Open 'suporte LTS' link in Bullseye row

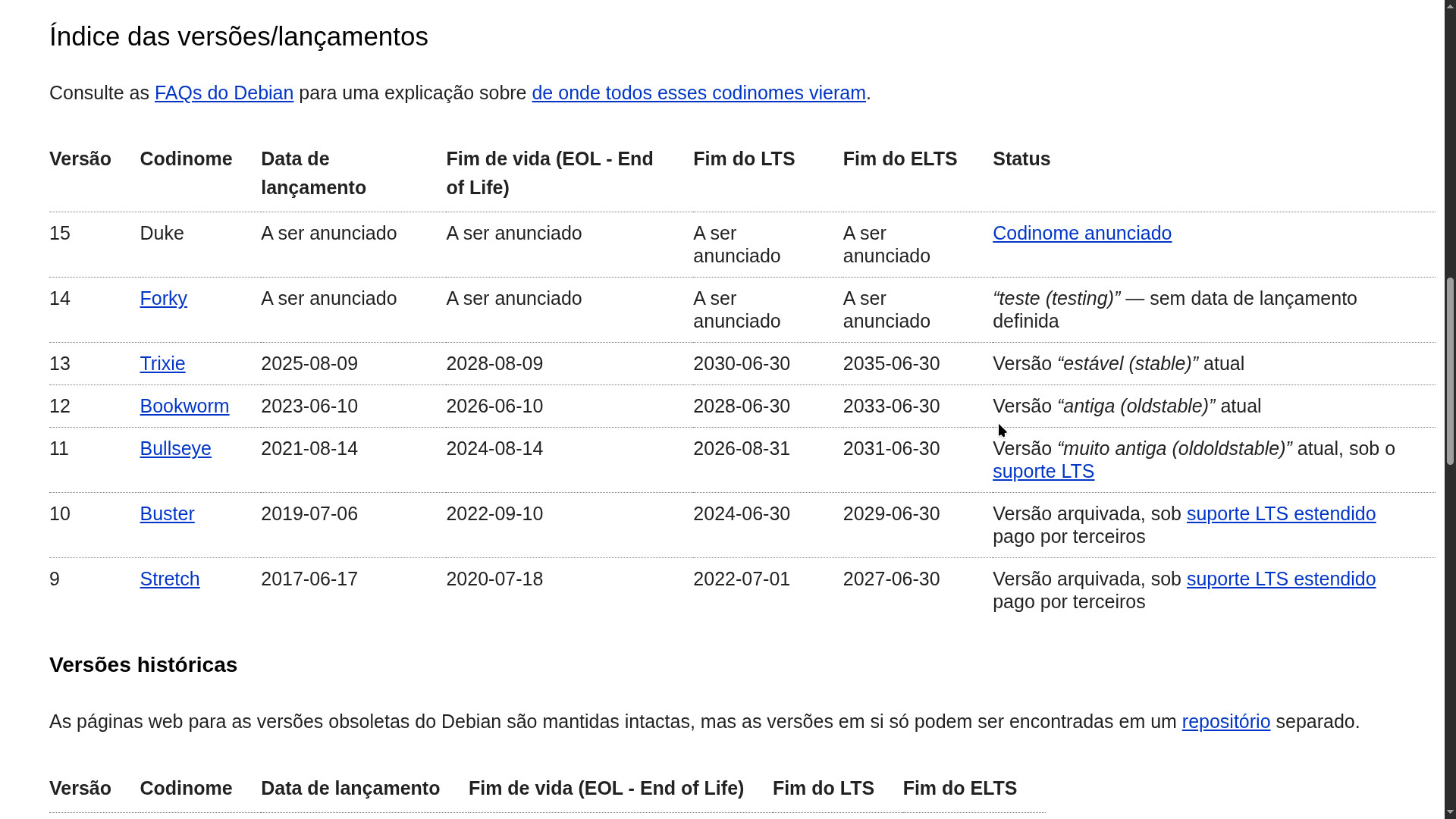(1043, 471)
